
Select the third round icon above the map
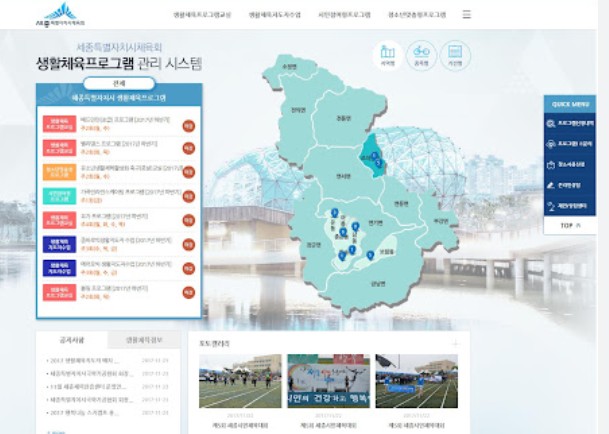[454, 53]
